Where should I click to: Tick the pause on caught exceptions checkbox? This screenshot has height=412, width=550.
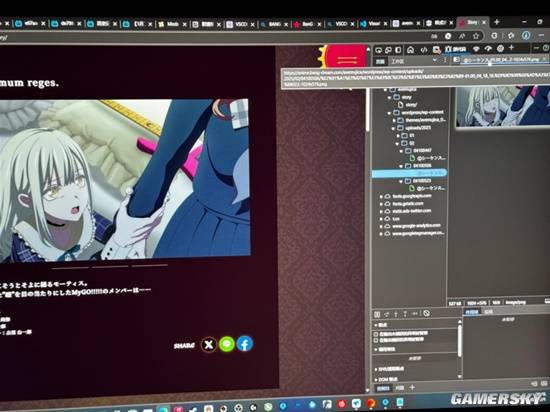(376, 340)
